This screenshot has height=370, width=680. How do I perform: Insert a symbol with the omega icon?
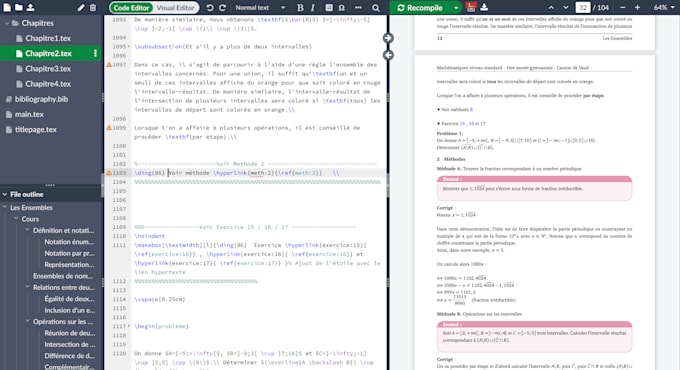pos(342,8)
